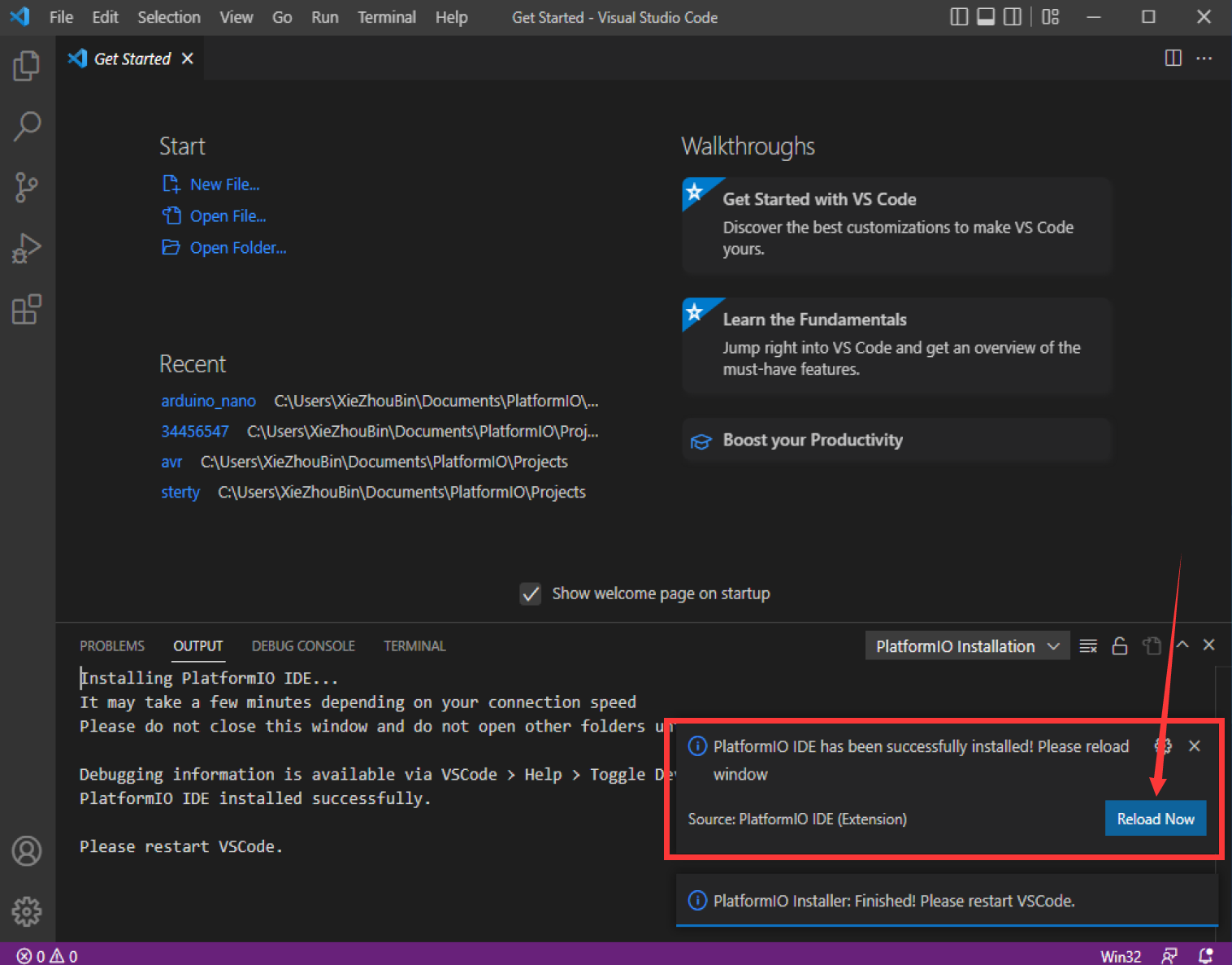1232x965 pixels.
Task: Open the Search view
Action: [27, 126]
